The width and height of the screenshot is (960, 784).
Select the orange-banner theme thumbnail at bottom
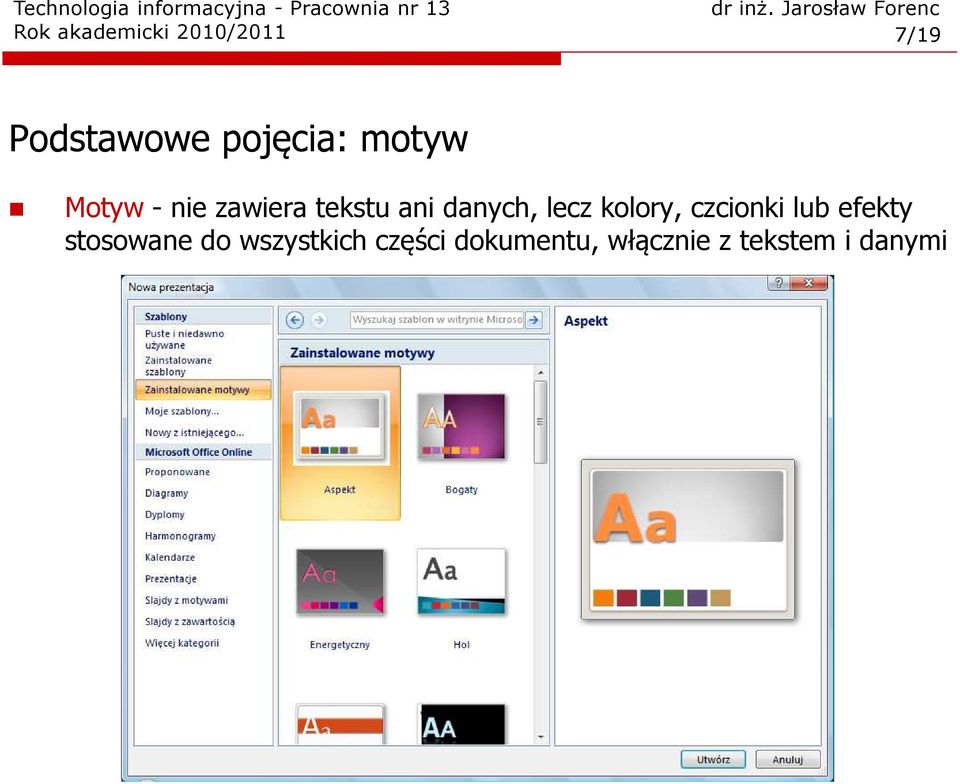coord(340,724)
